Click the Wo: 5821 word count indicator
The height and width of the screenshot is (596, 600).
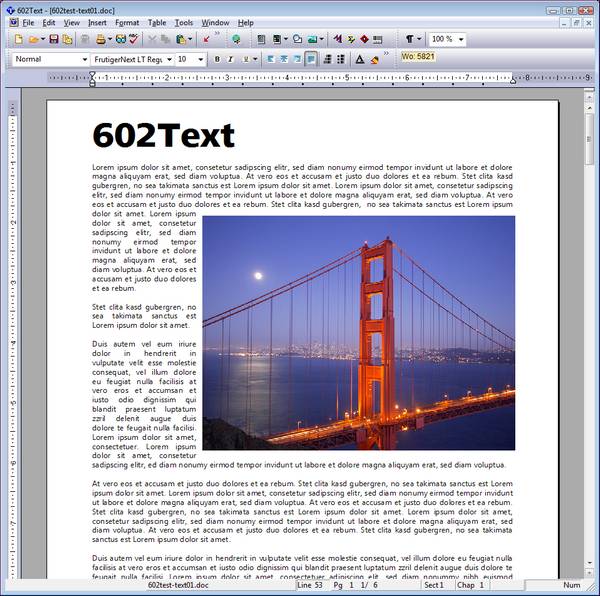point(417,57)
